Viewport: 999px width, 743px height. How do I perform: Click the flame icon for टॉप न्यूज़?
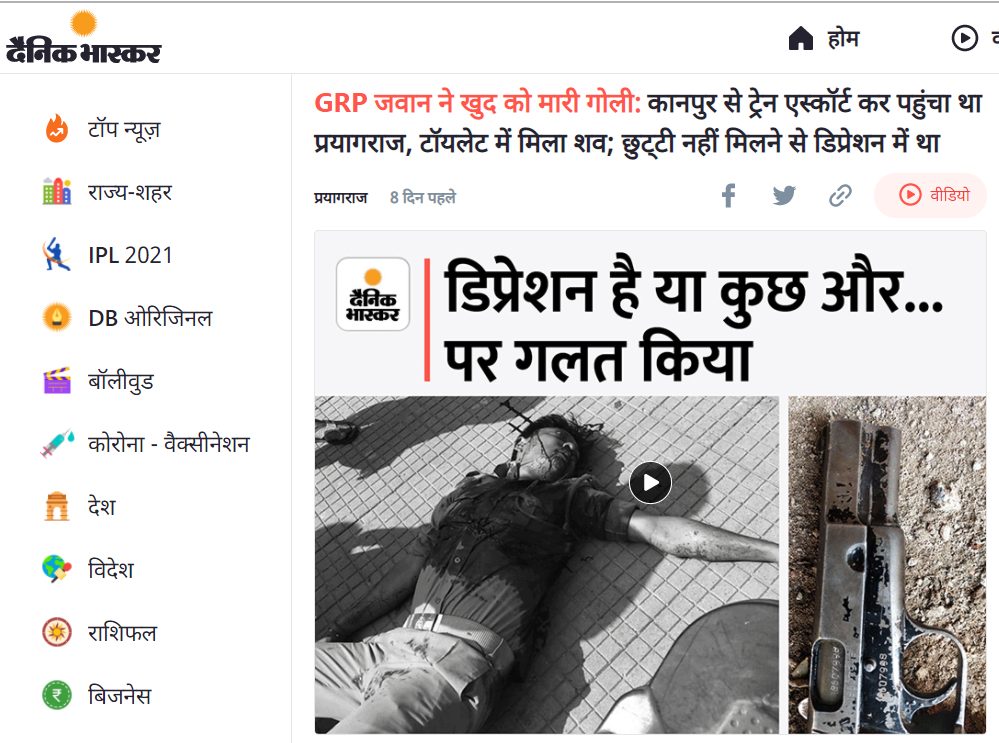tap(57, 129)
